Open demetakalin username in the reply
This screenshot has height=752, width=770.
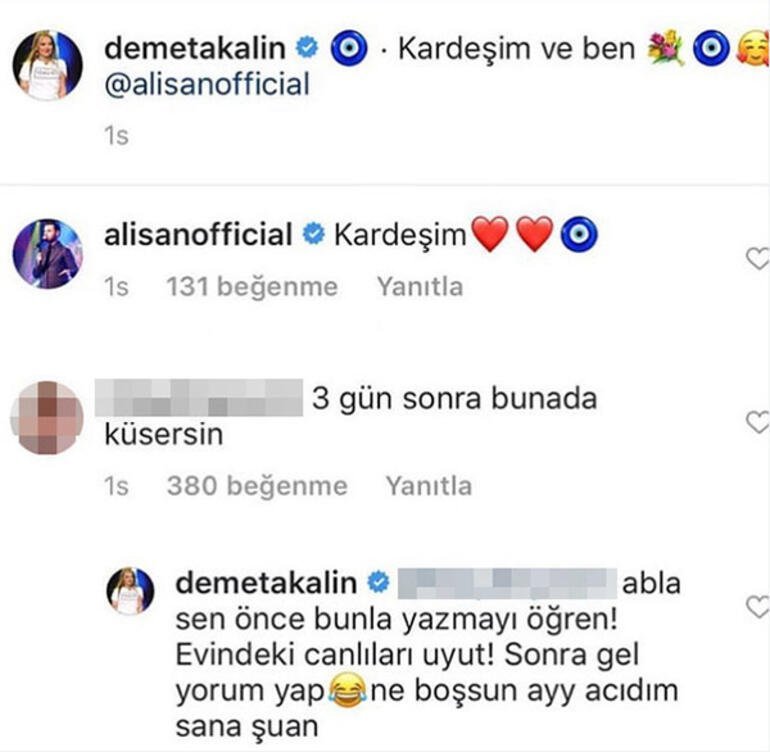click(266, 584)
